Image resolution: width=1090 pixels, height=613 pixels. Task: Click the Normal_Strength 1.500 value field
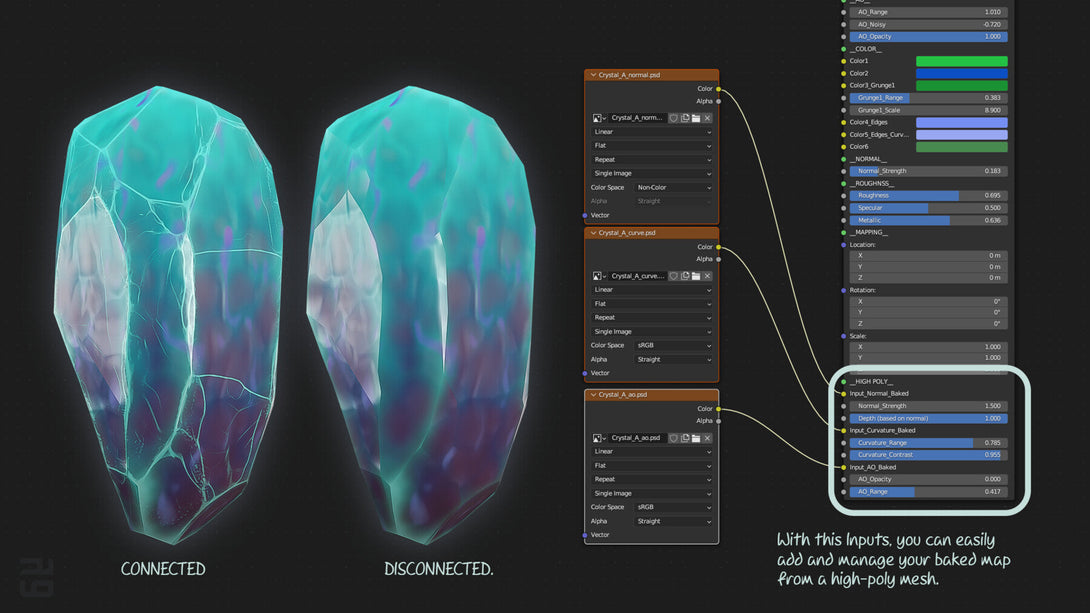(928, 406)
